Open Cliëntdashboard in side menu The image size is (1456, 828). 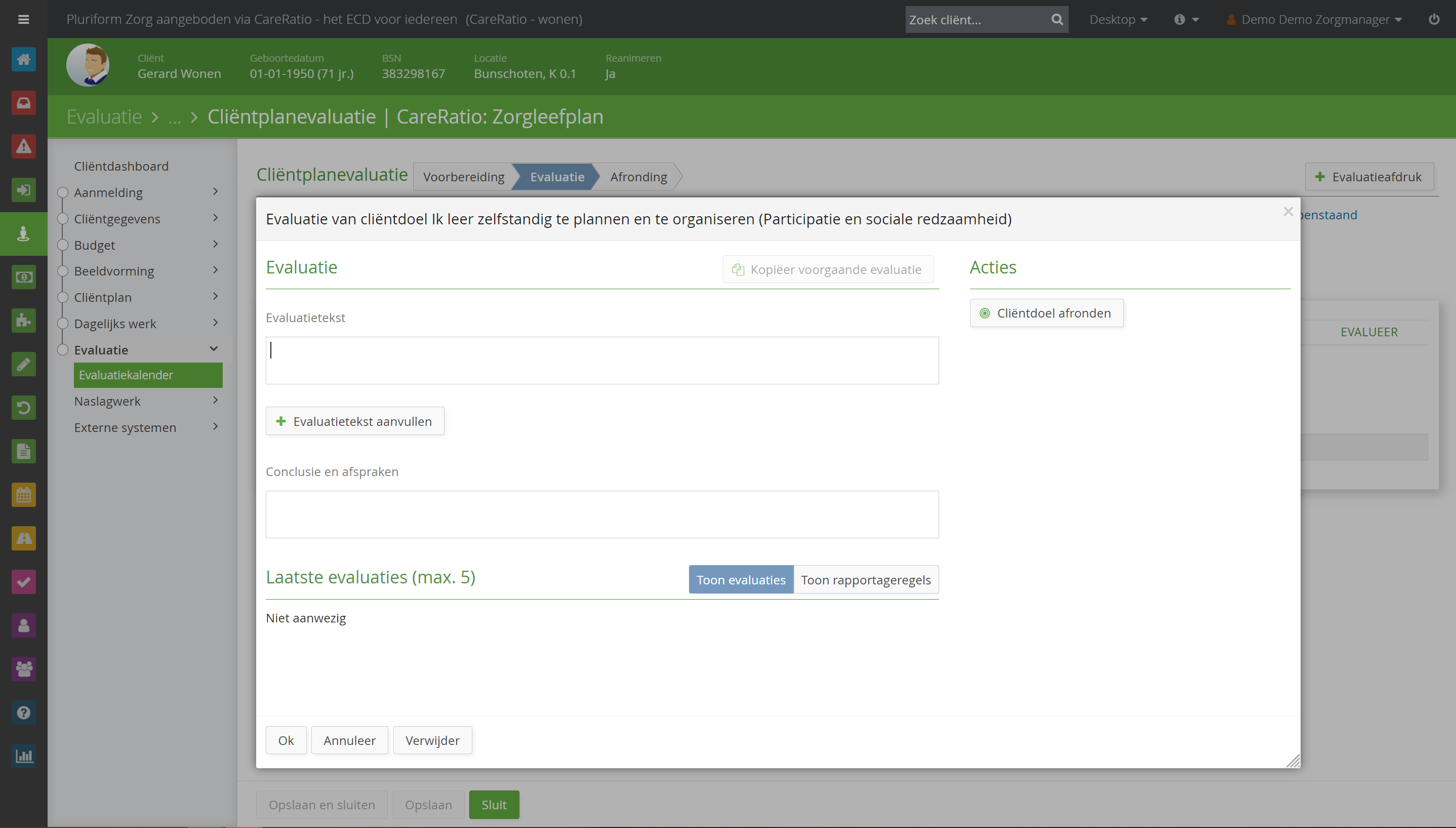[x=121, y=166]
